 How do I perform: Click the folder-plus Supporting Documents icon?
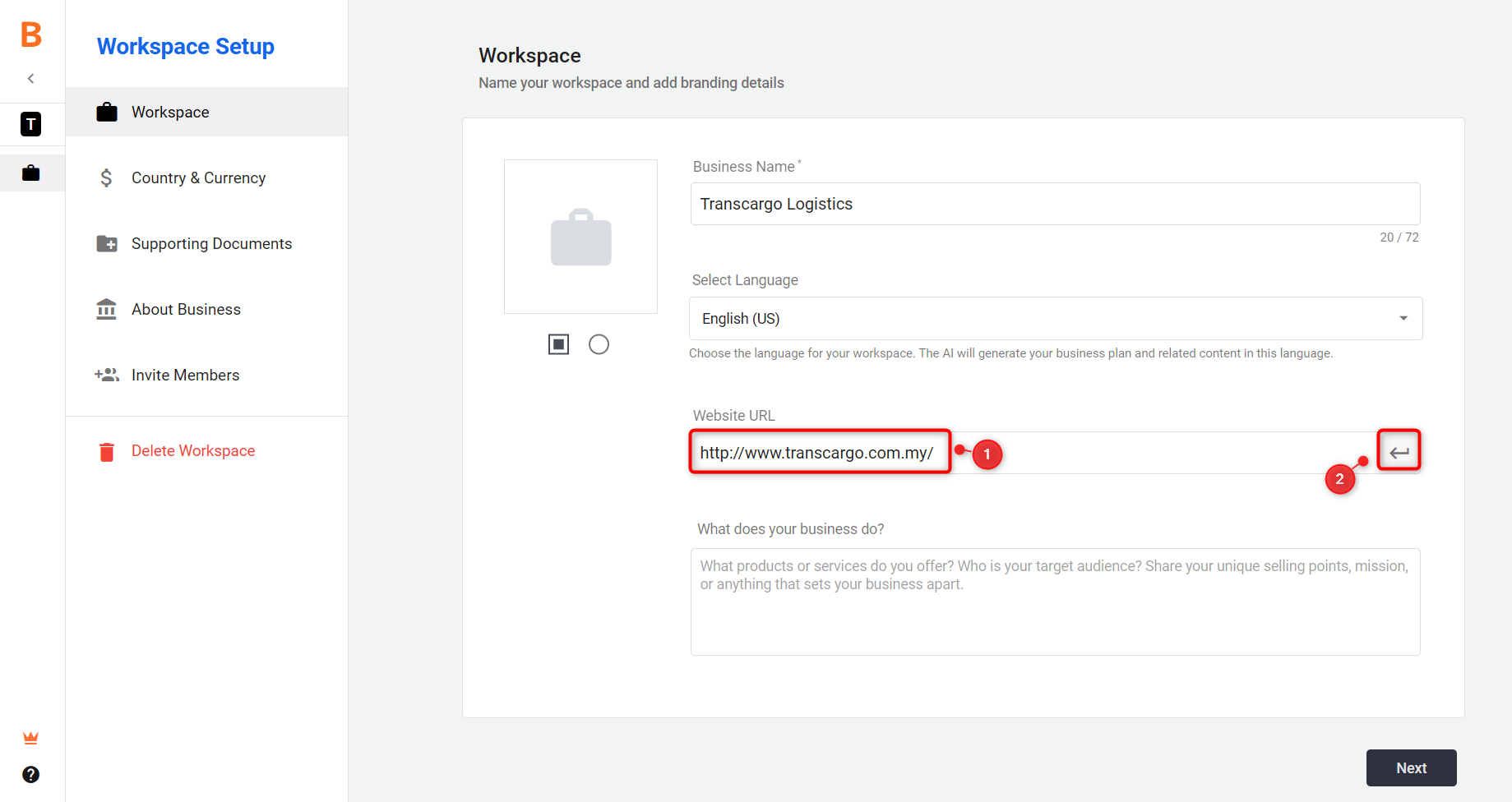pyautogui.click(x=107, y=243)
